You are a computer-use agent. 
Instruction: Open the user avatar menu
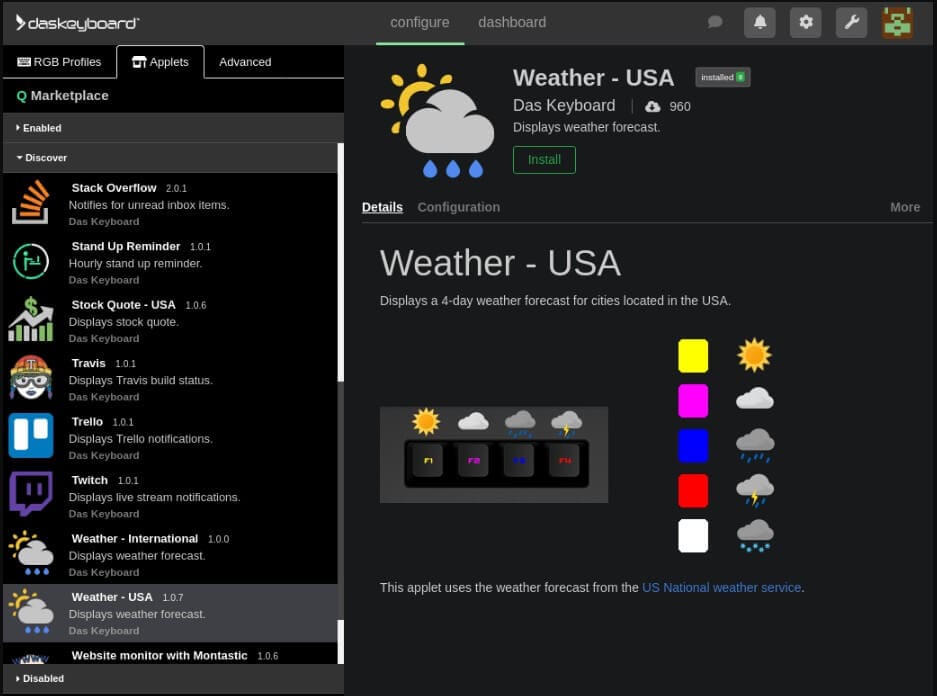click(x=898, y=23)
